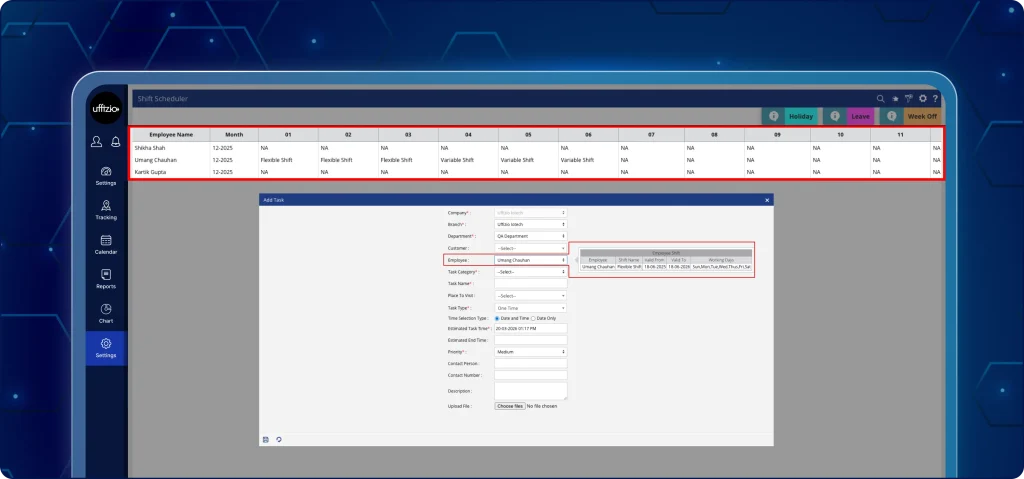Click the 11 day column header

click(x=900, y=135)
